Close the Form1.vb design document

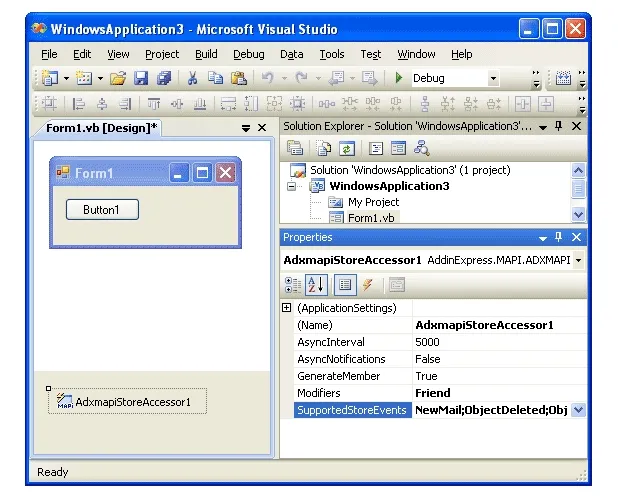coord(262,128)
